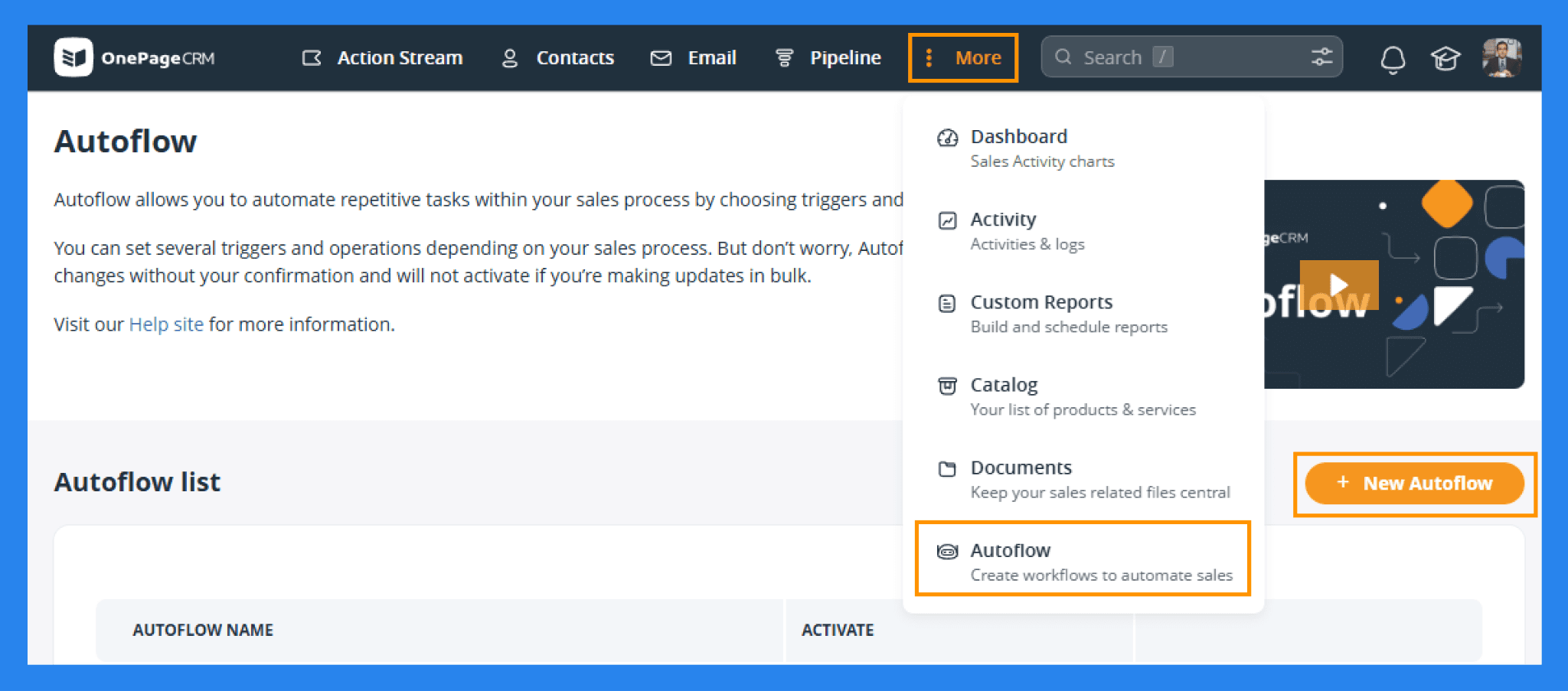This screenshot has height=691, width=1568.
Task: Click the Autoflow page heading
Action: tap(126, 142)
